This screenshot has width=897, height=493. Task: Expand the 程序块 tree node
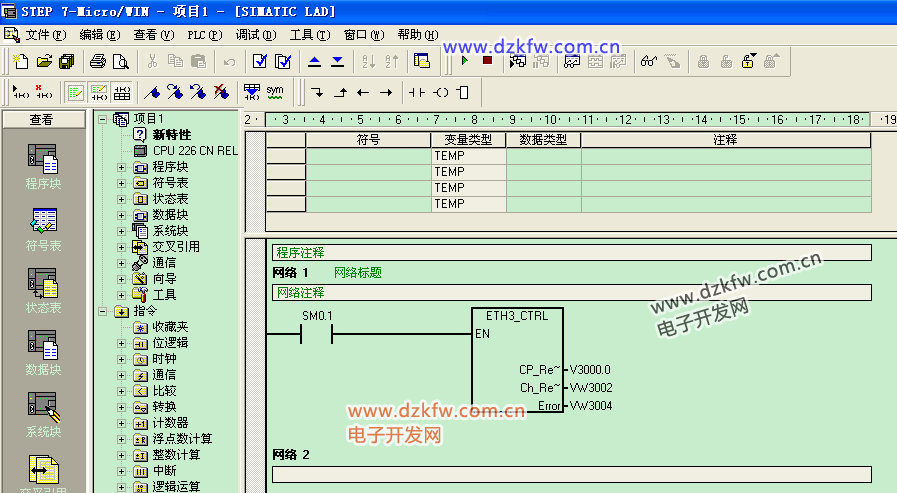(x=122, y=167)
